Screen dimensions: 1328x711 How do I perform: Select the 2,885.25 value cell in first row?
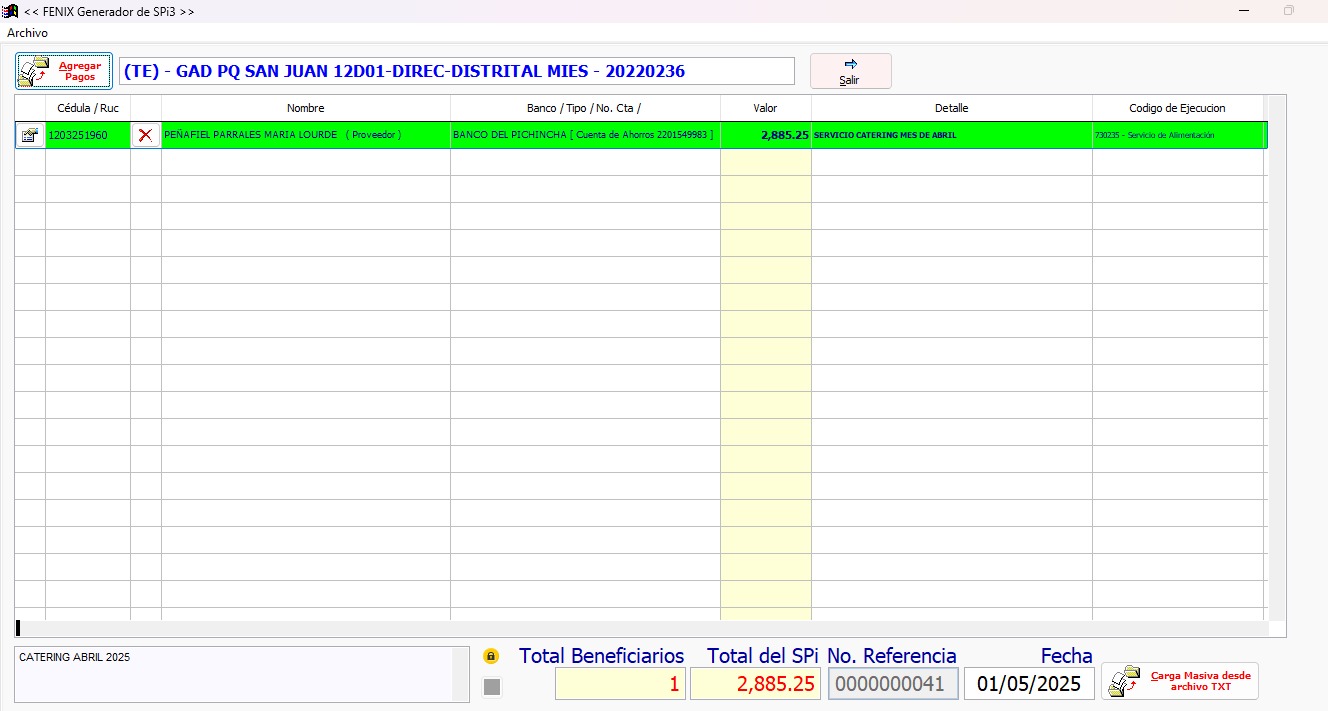765,135
